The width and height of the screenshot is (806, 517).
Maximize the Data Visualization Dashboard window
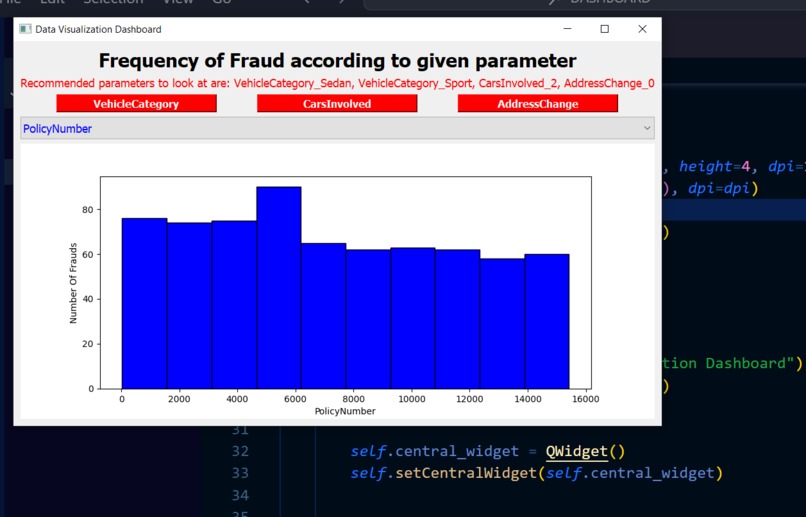click(x=605, y=29)
